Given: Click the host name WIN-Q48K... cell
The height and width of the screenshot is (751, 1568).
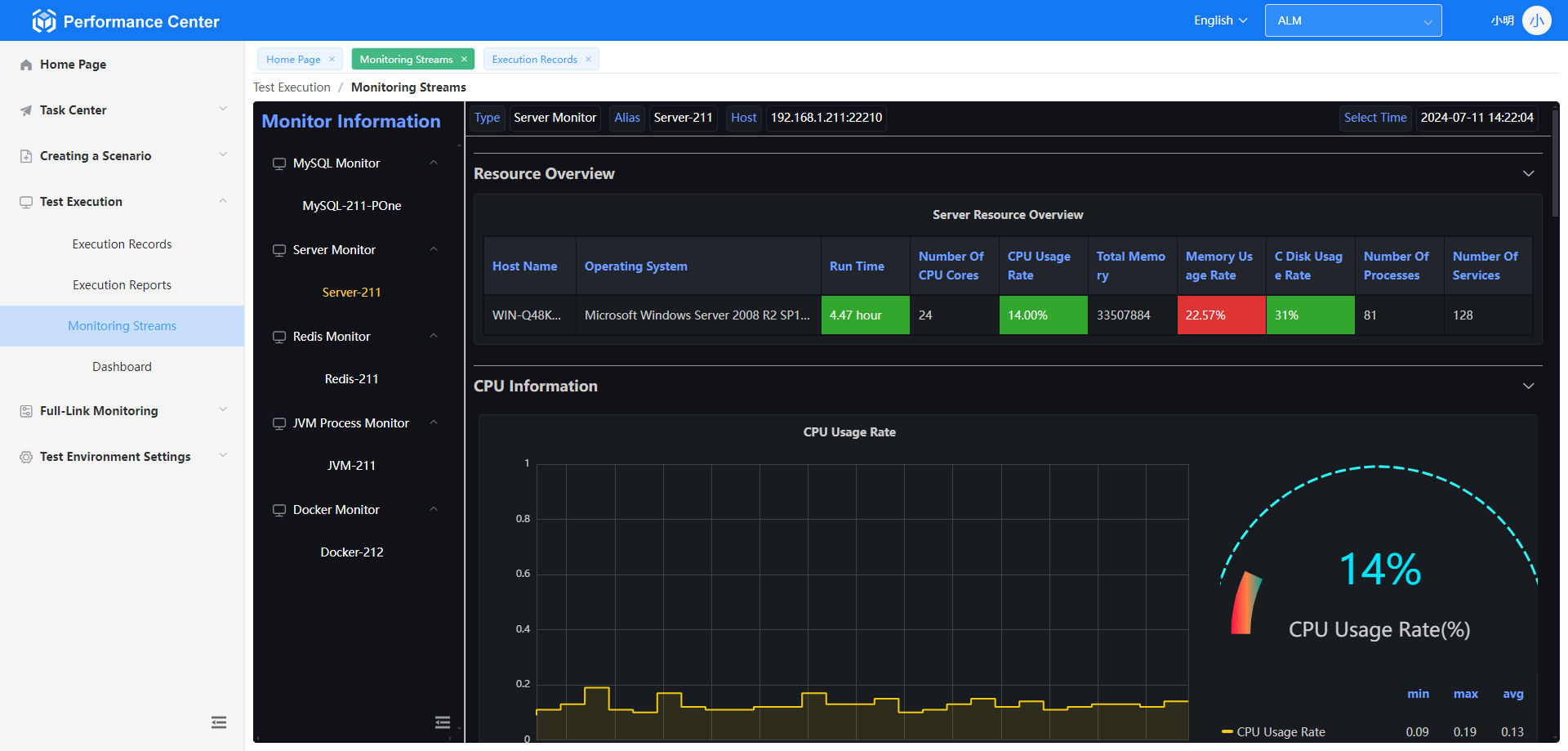Looking at the screenshot, I should coord(530,315).
